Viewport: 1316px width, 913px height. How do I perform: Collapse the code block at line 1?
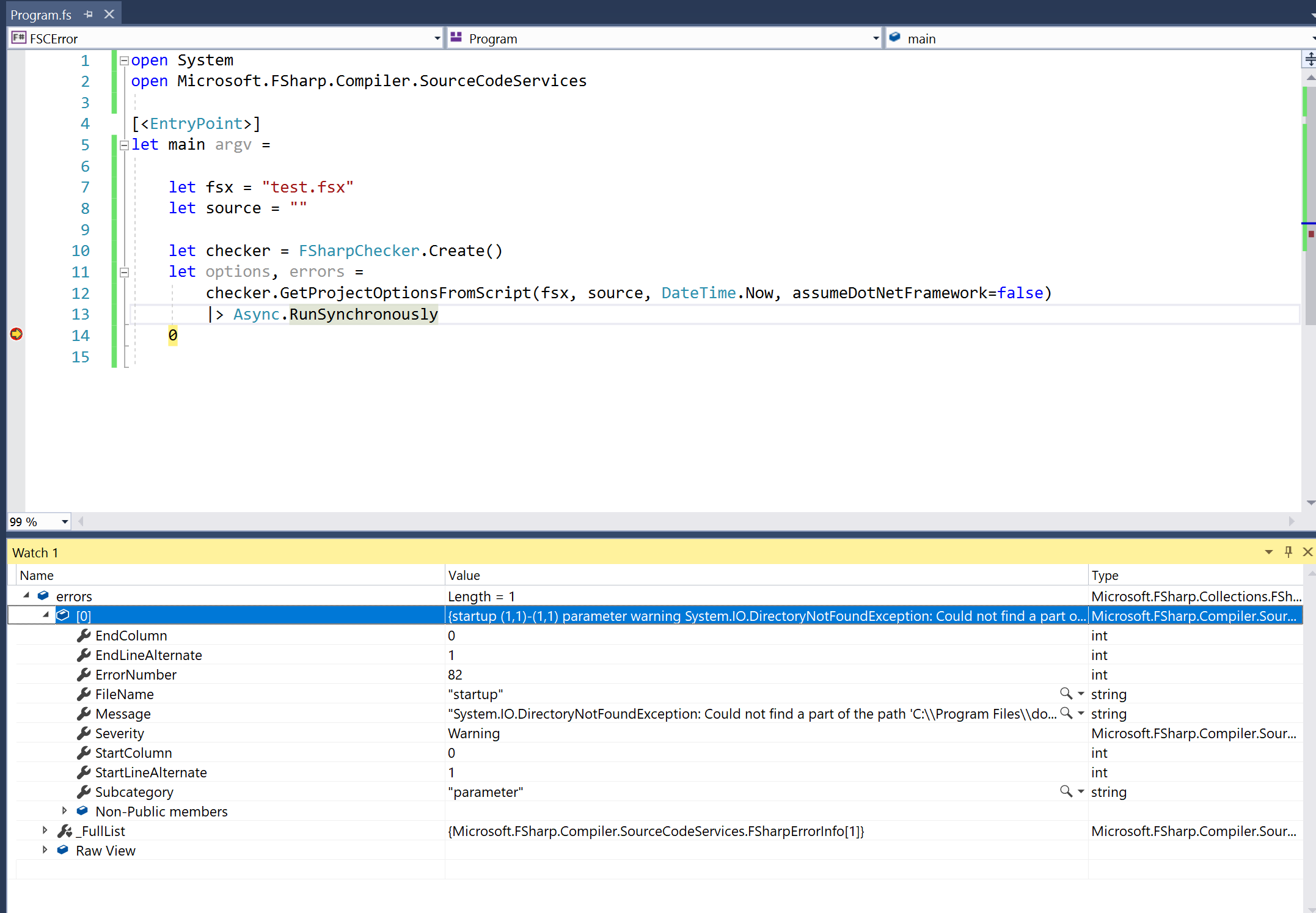(124, 61)
